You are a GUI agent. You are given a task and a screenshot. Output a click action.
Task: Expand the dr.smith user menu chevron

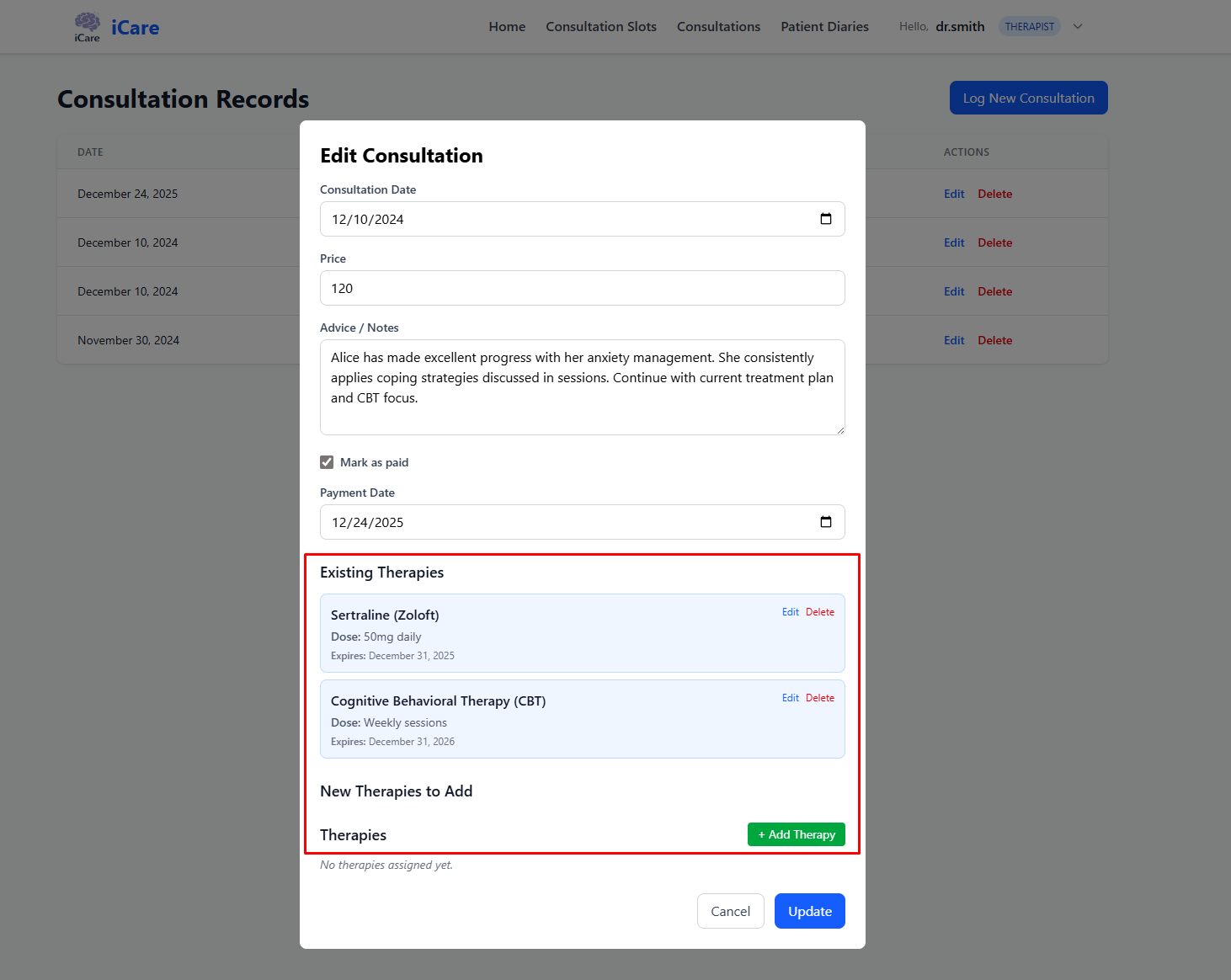pyautogui.click(x=1078, y=26)
